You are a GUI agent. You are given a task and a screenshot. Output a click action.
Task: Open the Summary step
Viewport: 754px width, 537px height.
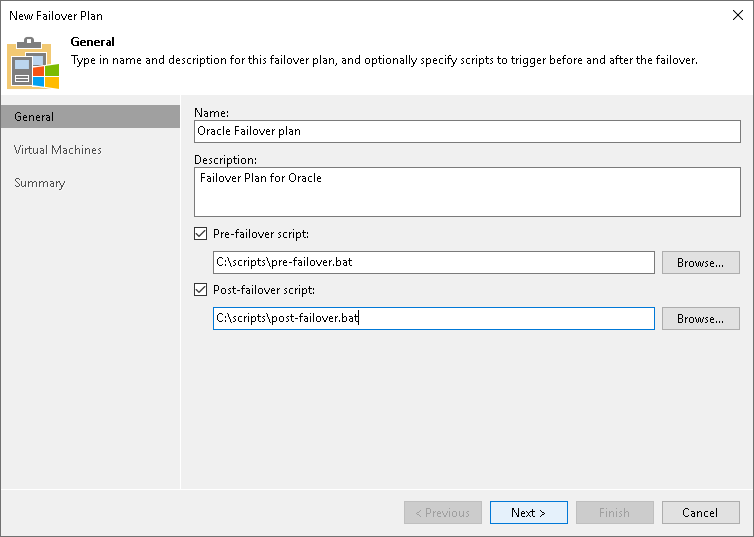[x=39, y=183]
